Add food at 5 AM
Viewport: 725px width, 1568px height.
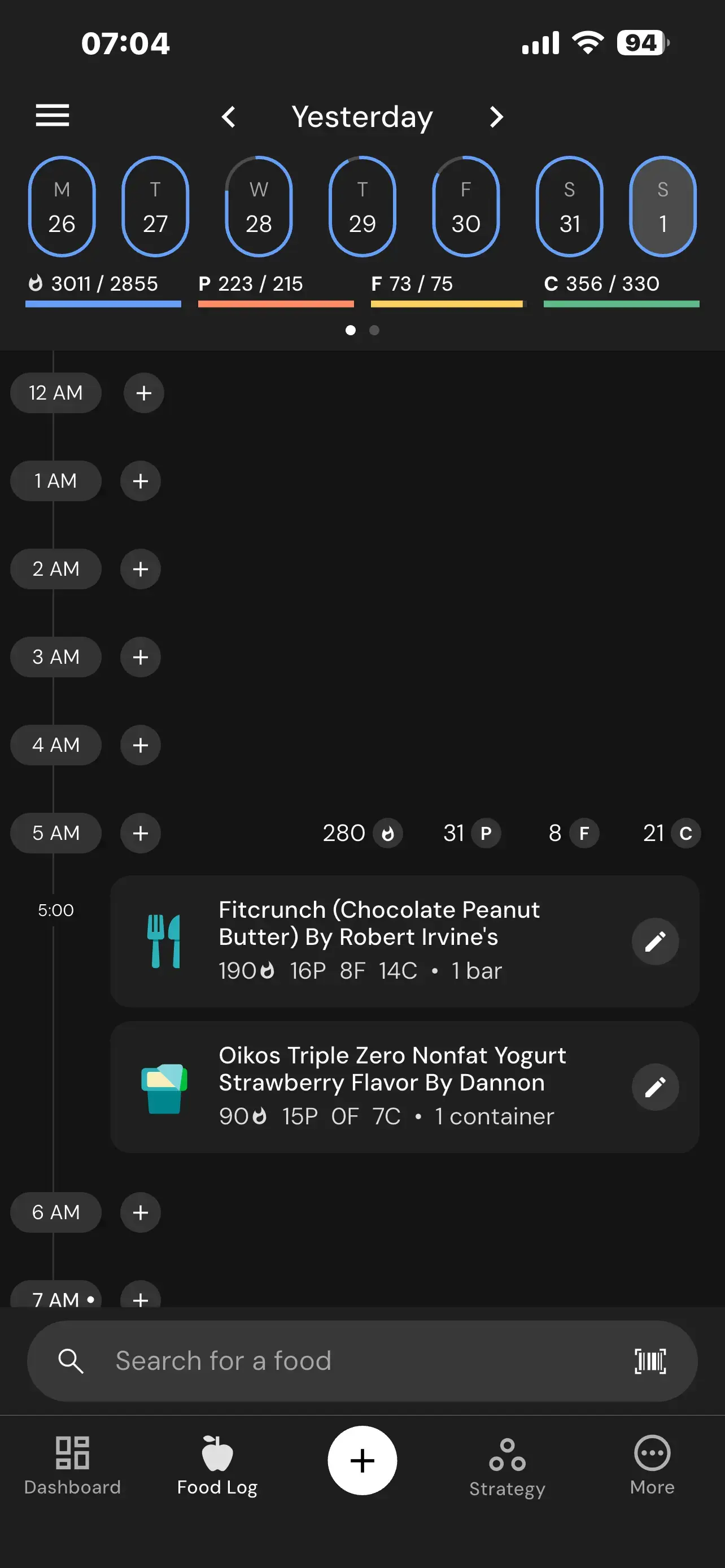coord(141,833)
